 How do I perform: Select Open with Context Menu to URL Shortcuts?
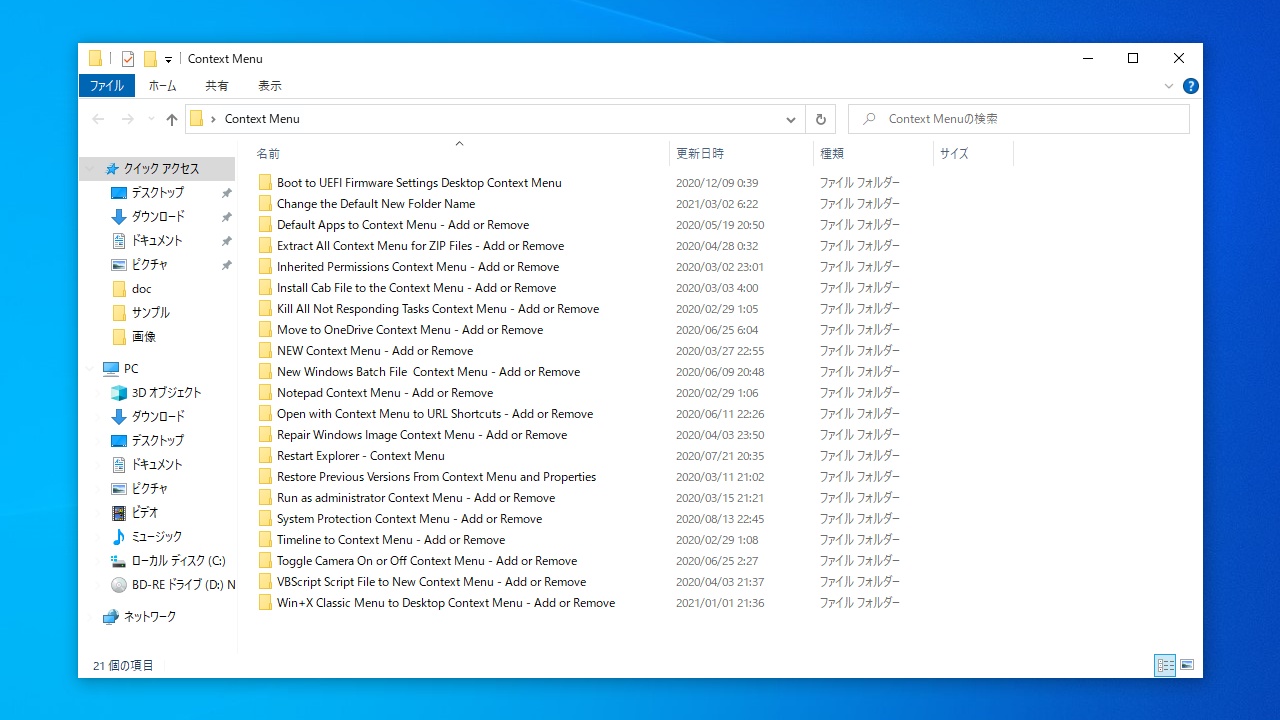pyautogui.click(x=435, y=414)
